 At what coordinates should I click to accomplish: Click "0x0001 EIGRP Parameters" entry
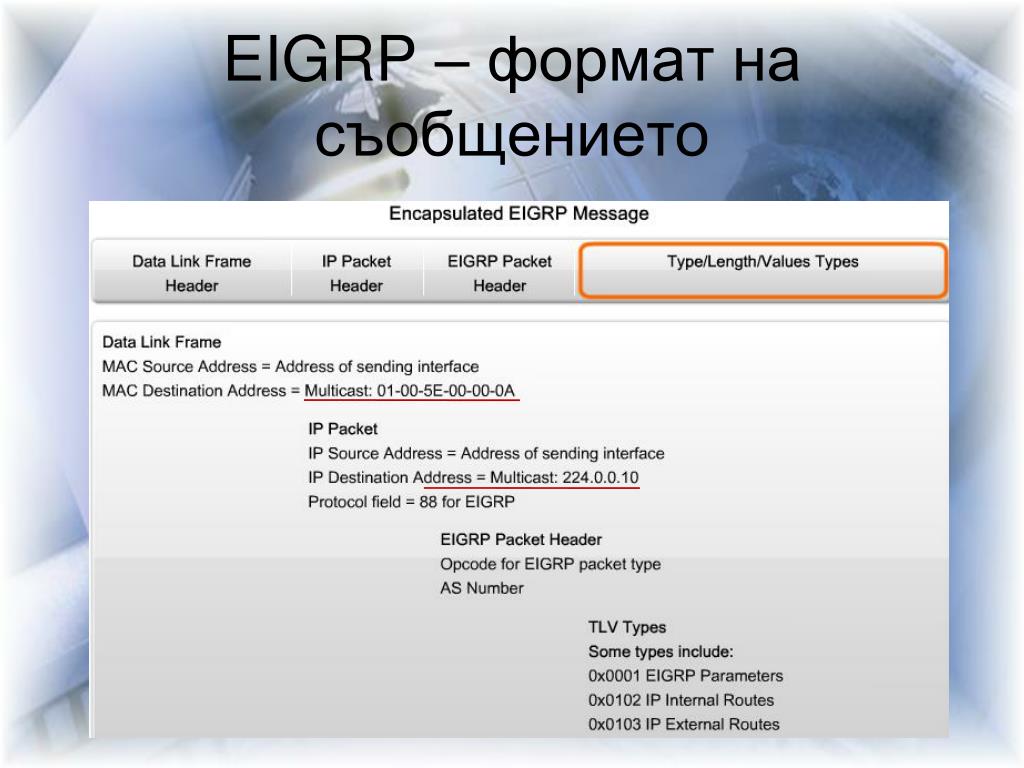pos(686,676)
